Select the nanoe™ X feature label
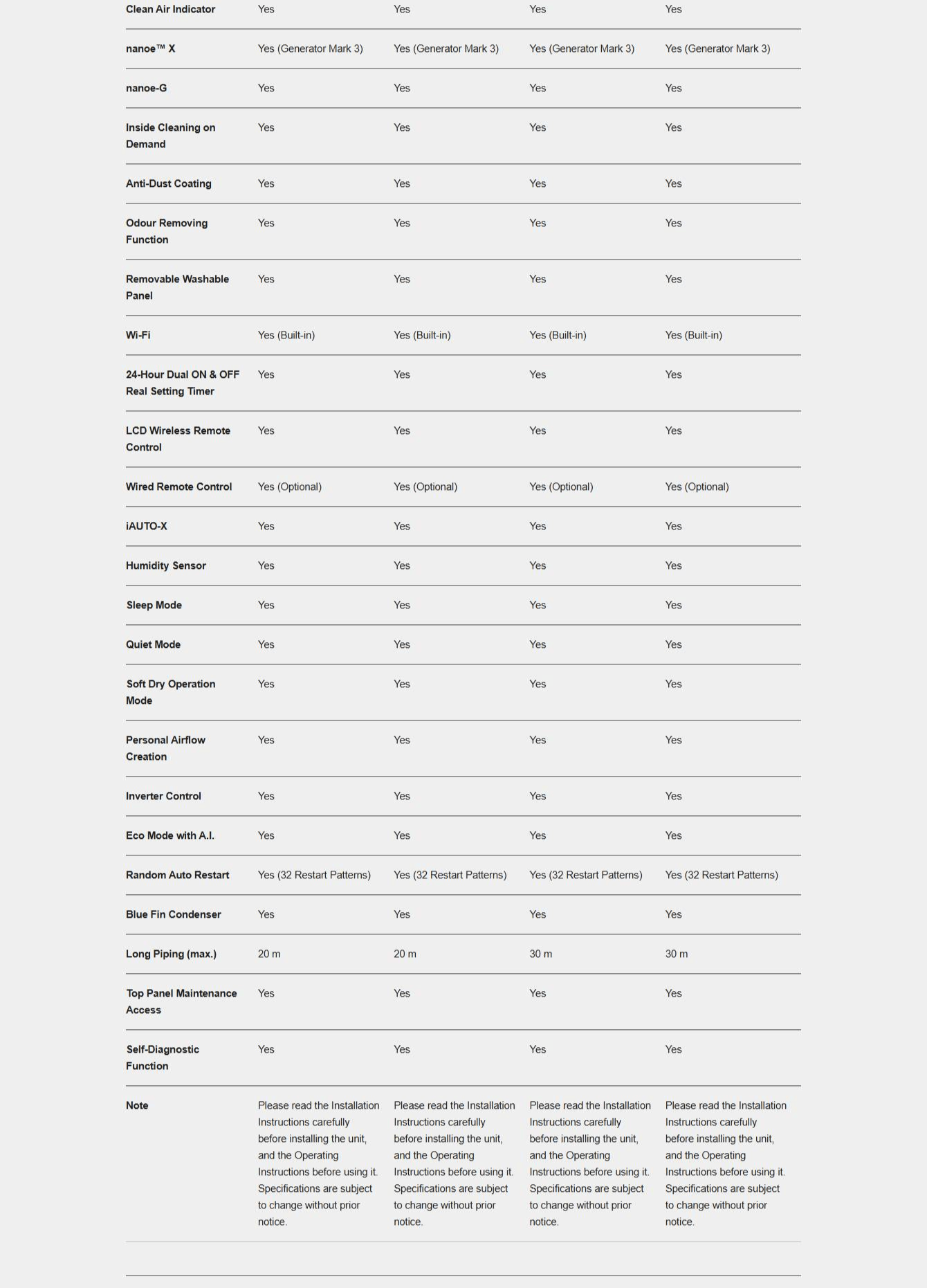The height and width of the screenshot is (1288, 927). (x=150, y=49)
